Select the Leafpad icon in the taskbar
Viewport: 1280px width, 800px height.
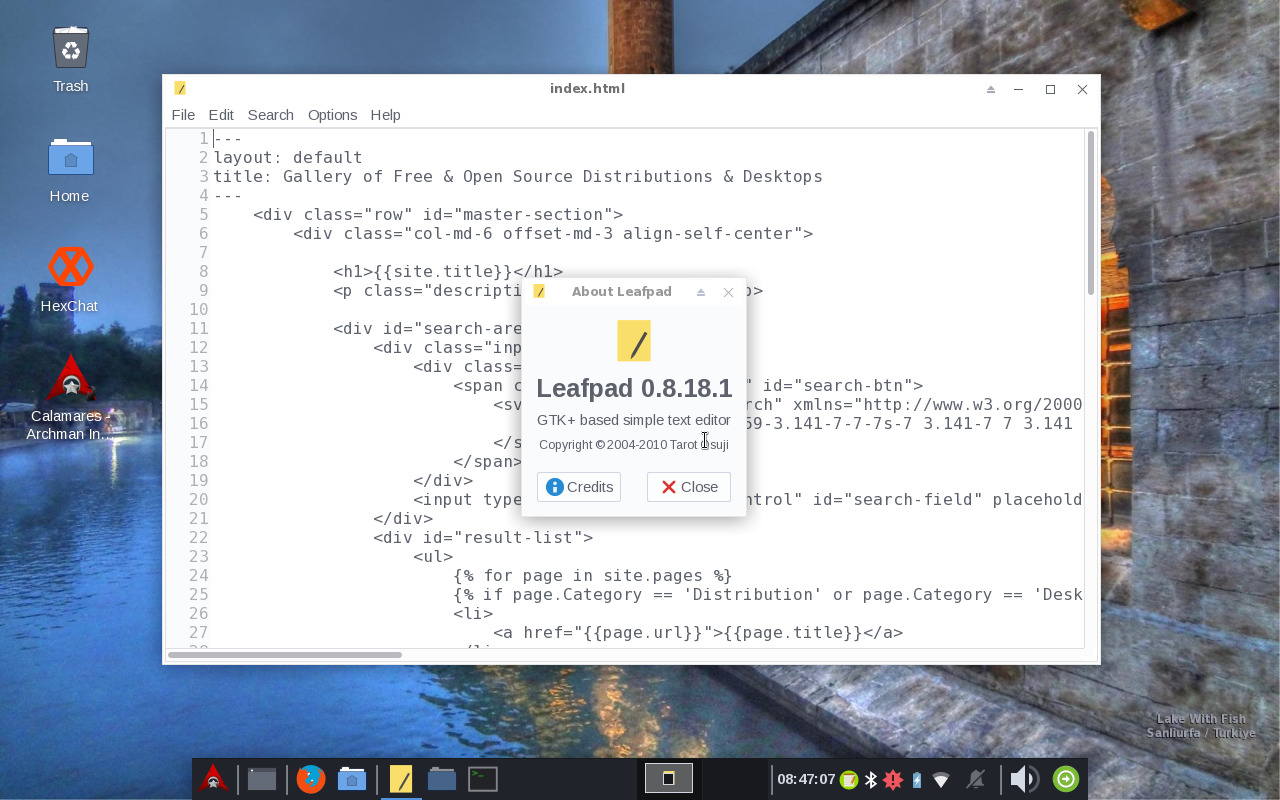click(401, 778)
